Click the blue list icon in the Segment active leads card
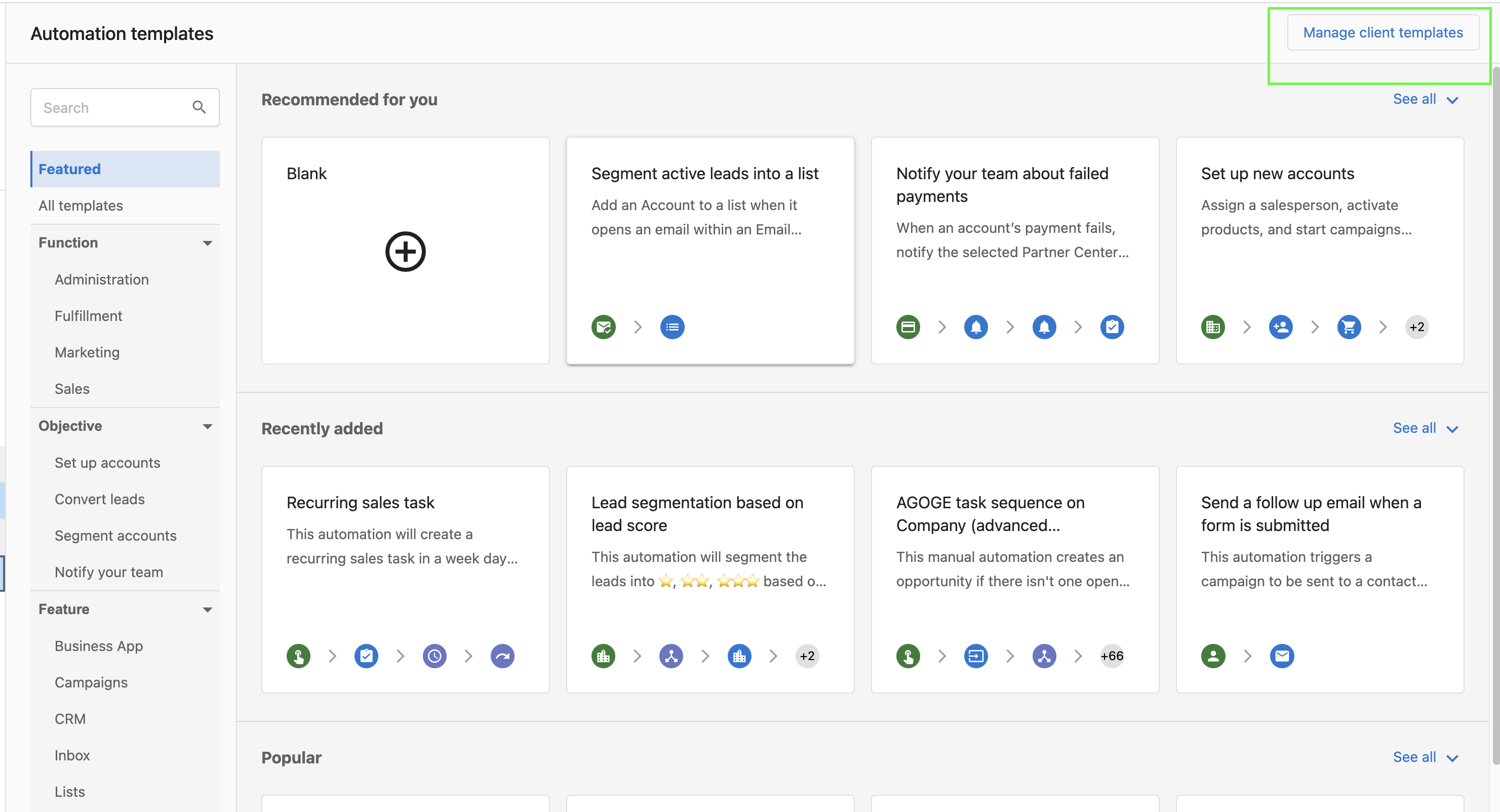Image resolution: width=1500 pixels, height=812 pixels. tap(672, 327)
